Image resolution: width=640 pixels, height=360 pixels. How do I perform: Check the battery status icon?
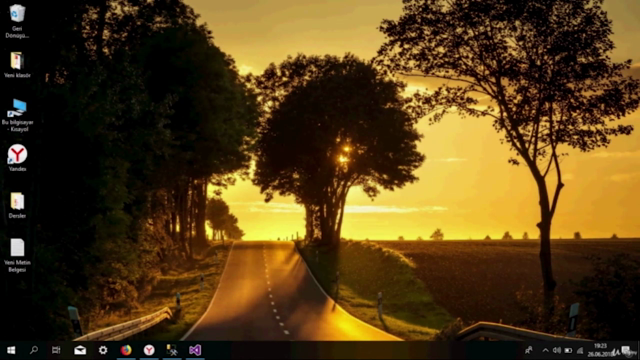pos(568,350)
